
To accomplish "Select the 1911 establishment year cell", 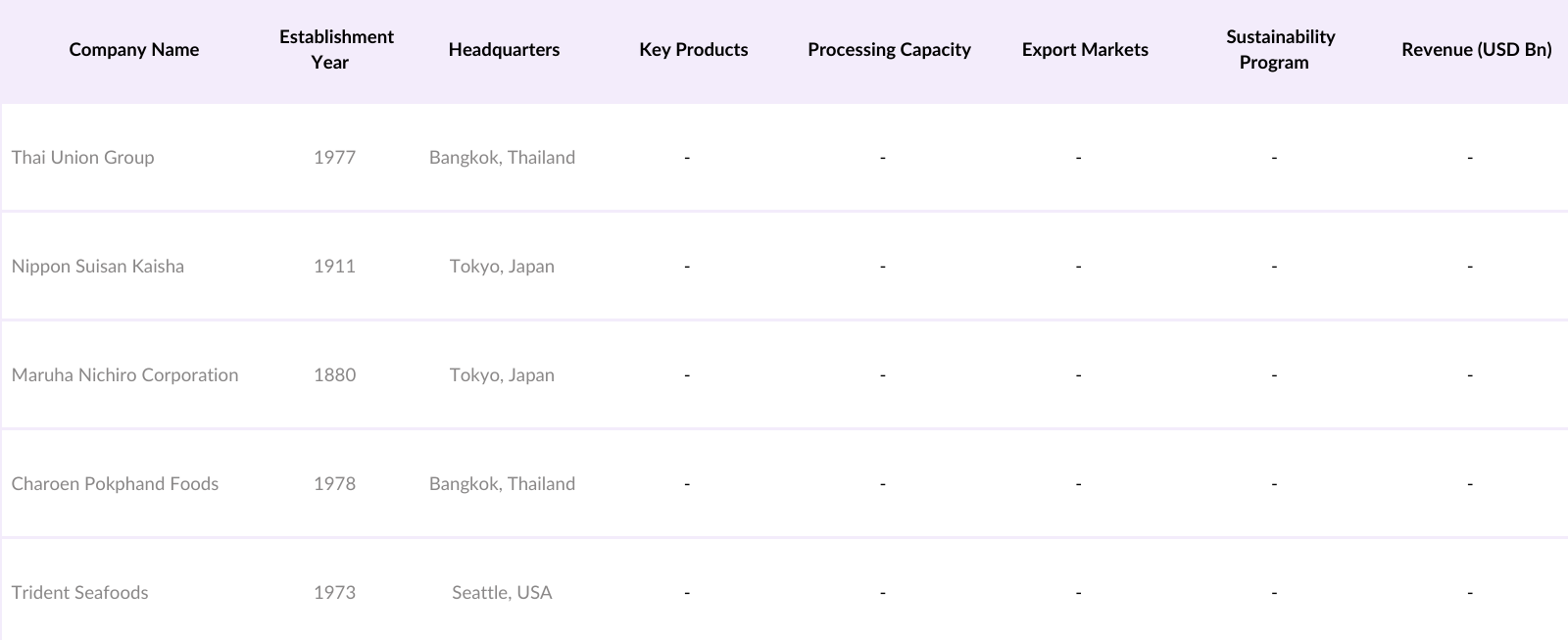I will tap(334, 267).
